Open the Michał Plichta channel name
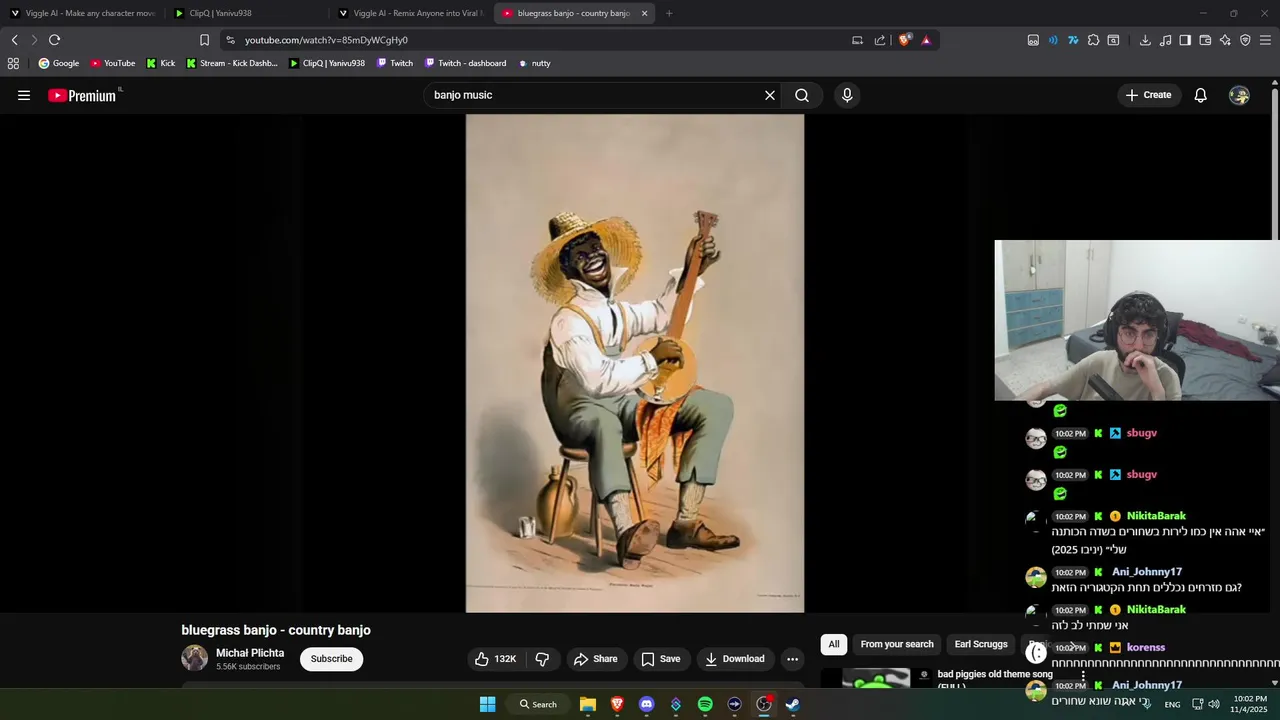This screenshot has height=720, width=1280. click(x=250, y=653)
